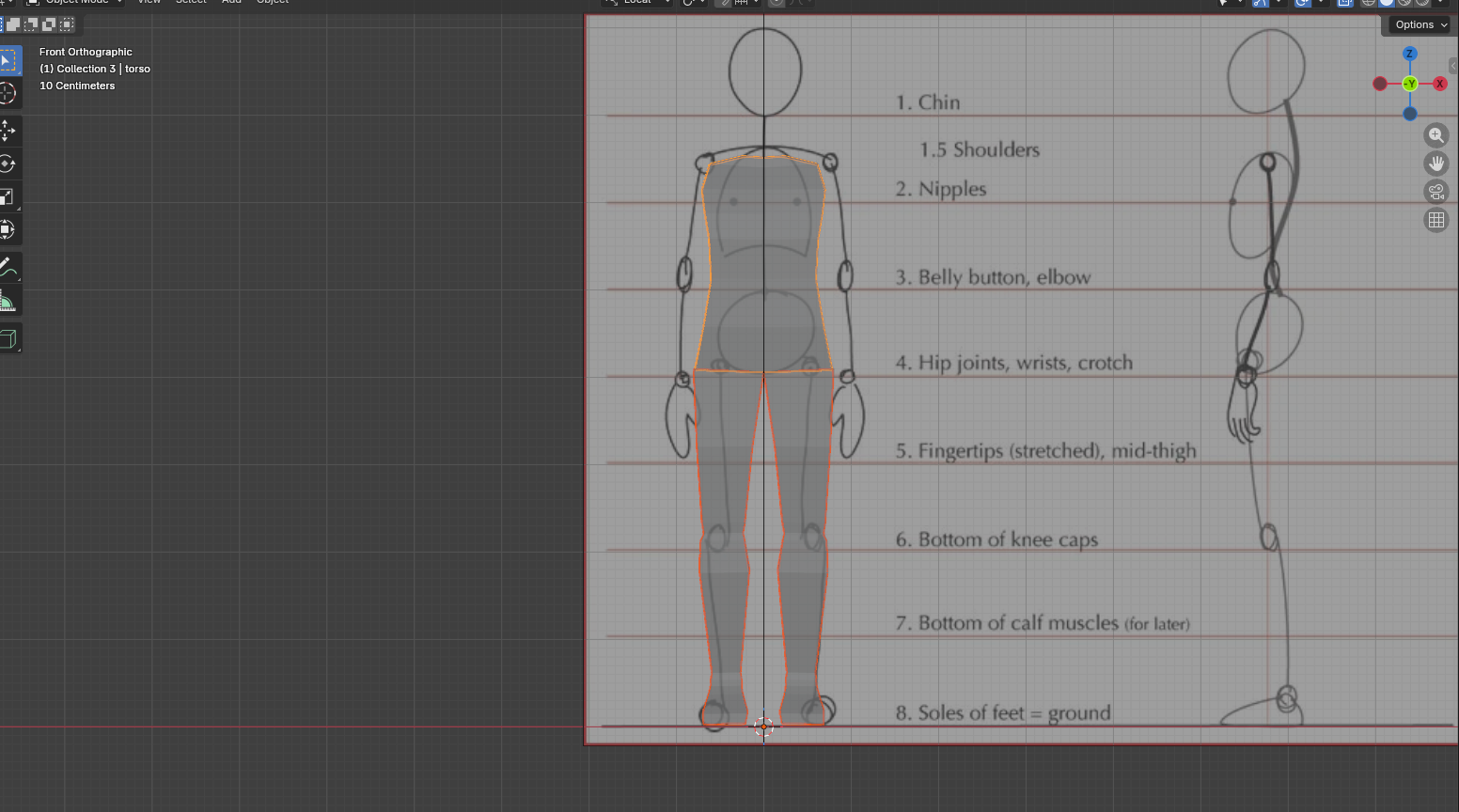Viewport: 1459px width, 812px height.
Task: Toggle viewport overlays
Action: tap(1302, 2)
